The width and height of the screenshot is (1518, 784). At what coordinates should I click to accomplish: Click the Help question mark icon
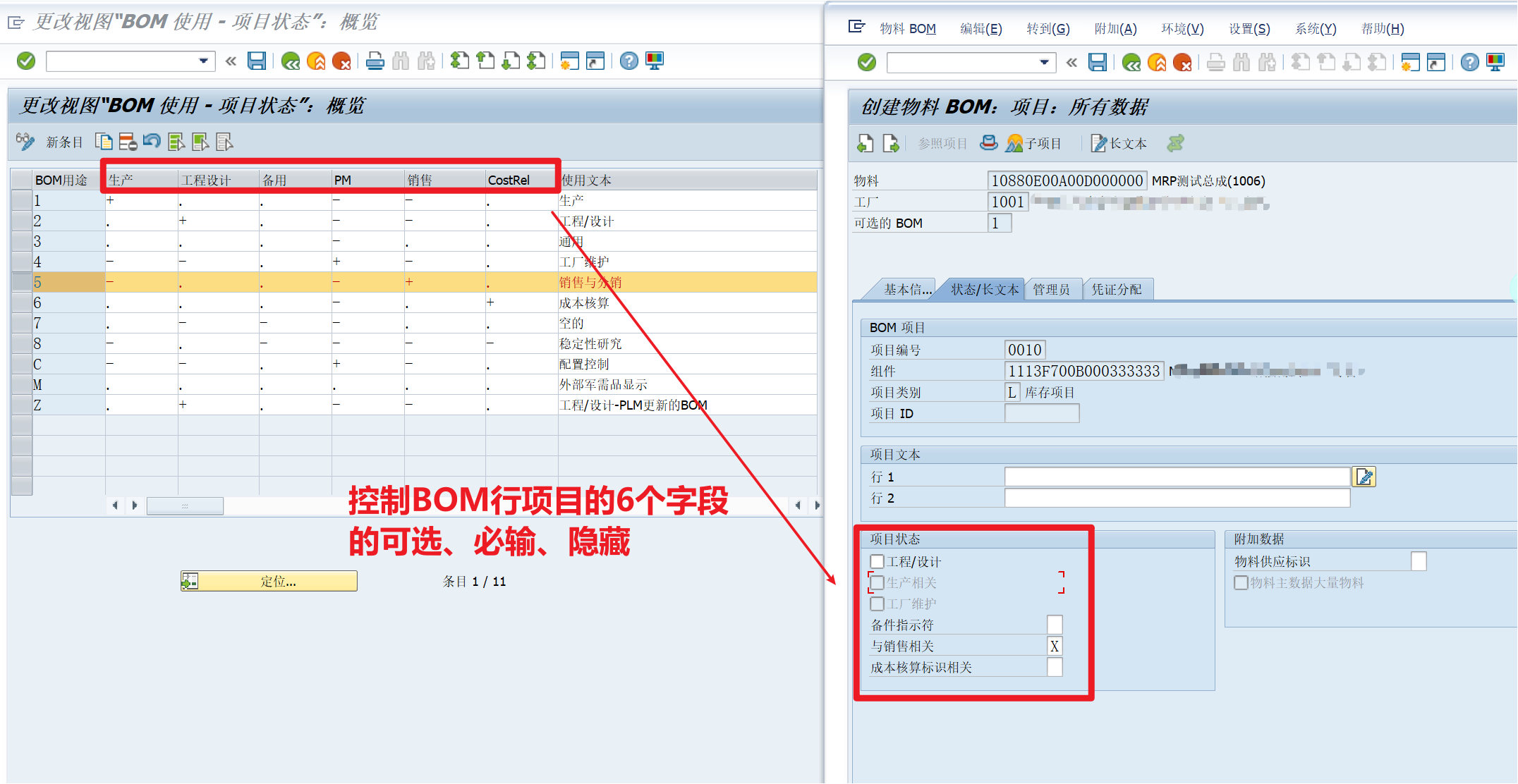(628, 61)
